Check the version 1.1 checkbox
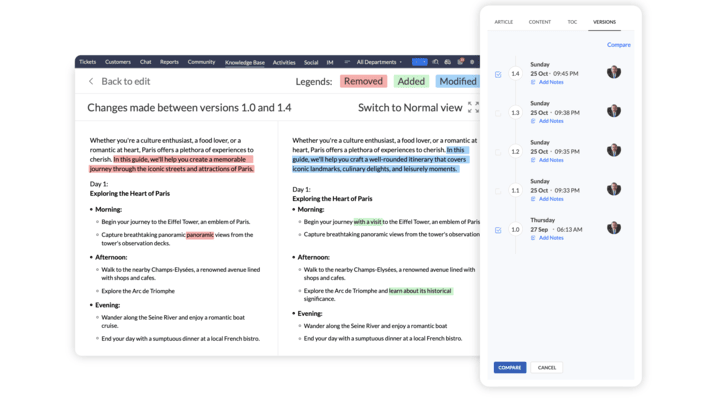Screen dimensions: 717x400 pyautogui.click(x=498, y=191)
